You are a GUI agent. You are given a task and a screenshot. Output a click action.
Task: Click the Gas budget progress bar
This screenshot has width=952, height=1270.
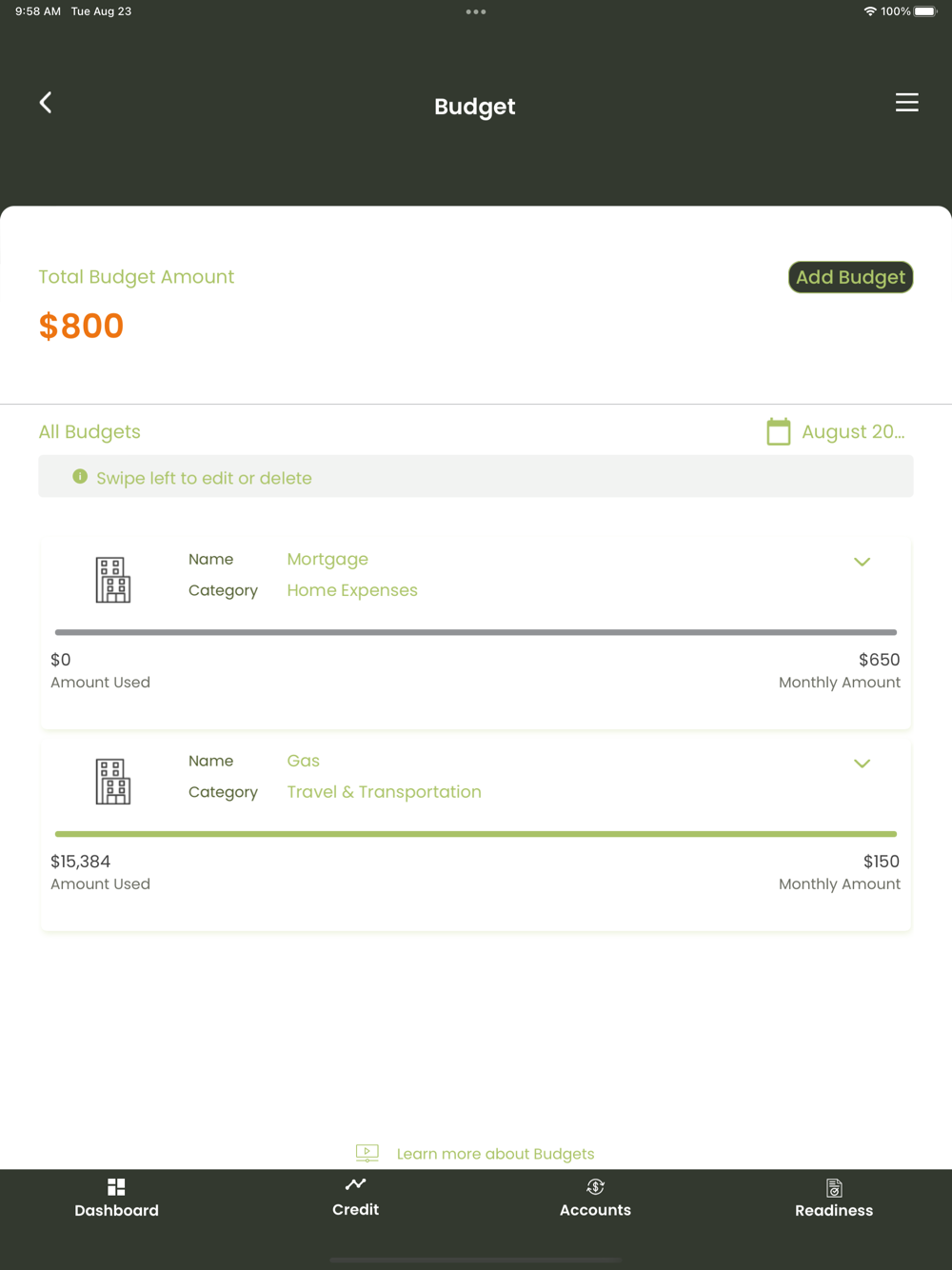[x=476, y=834]
